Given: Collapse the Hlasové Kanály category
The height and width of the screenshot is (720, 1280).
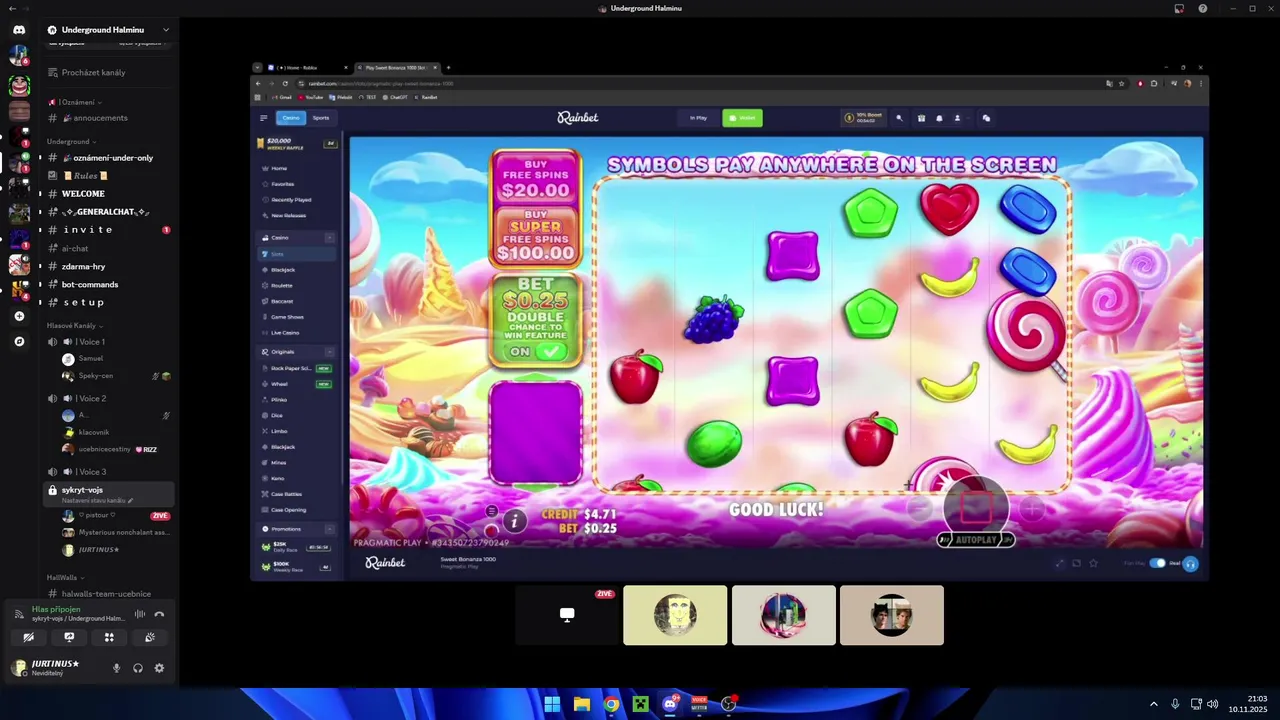Looking at the screenshot, I should (75, 325).
